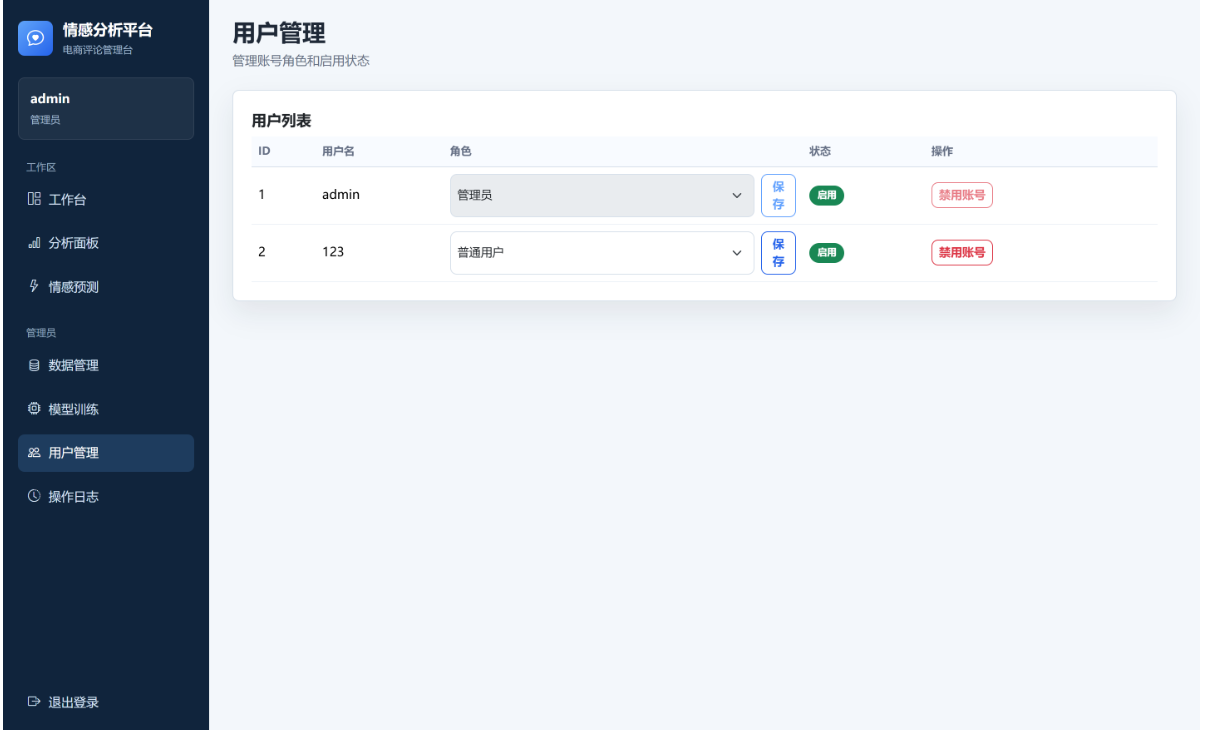The image size is (1215, 730).
Task: Click the chevron on user 123's role select
Action: click(737, 253)
